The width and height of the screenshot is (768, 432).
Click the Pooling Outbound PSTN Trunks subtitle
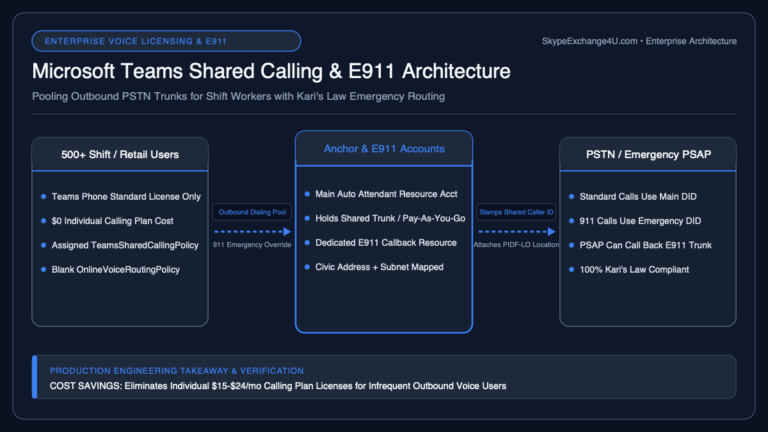point(238,96)
